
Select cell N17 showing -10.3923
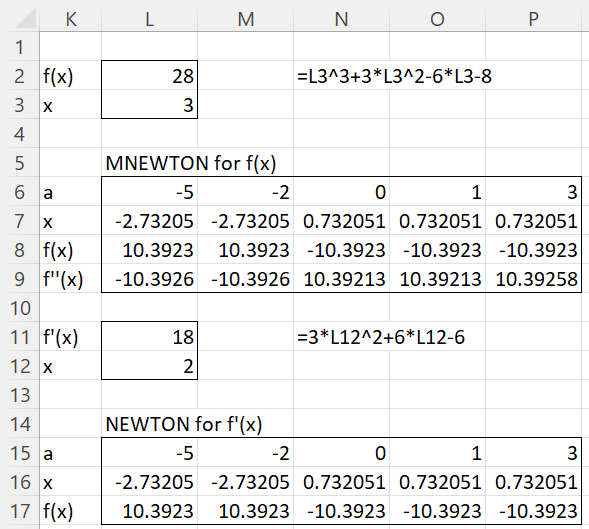tap(341, 511)
